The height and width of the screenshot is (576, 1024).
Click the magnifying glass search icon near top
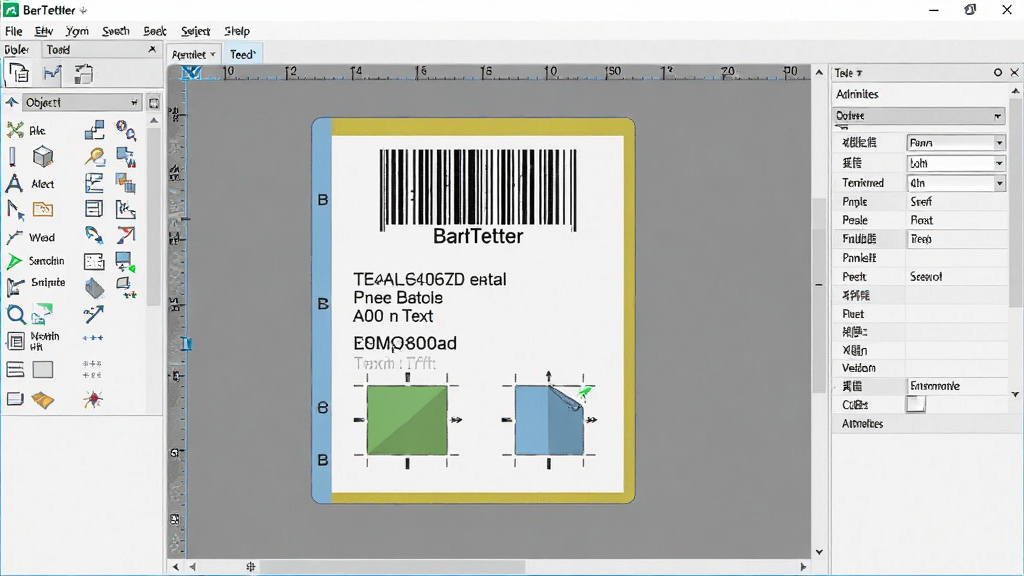(94, 157)
